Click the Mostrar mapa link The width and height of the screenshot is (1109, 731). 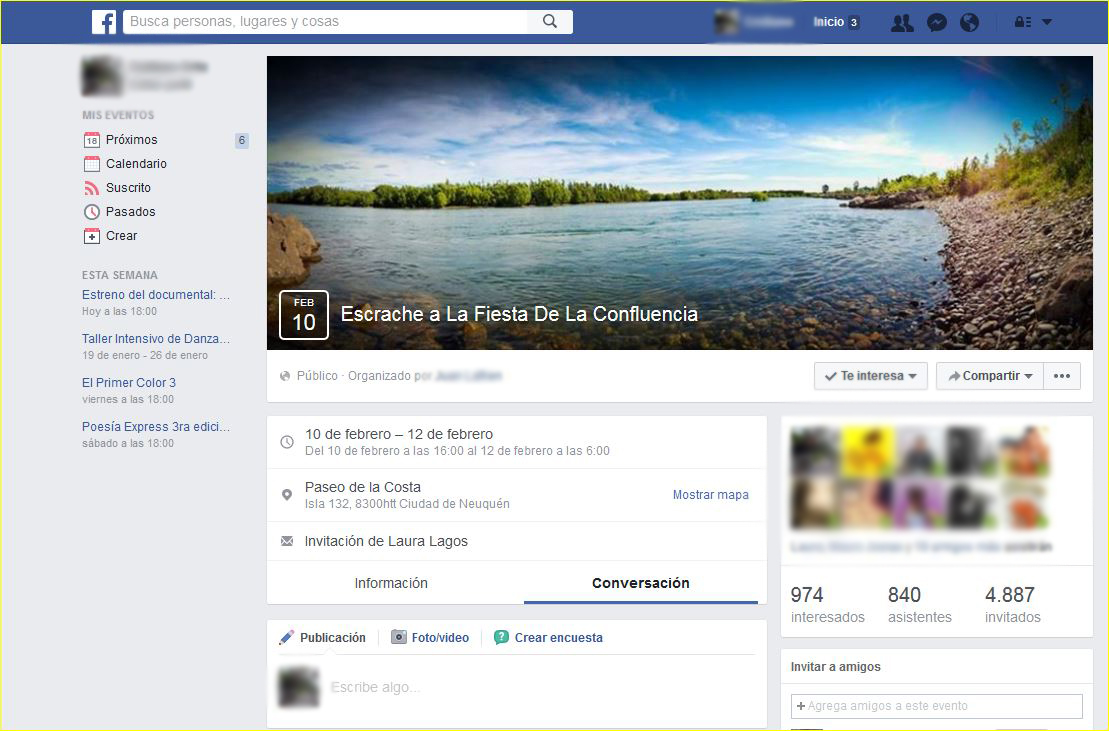click(710, 495)
